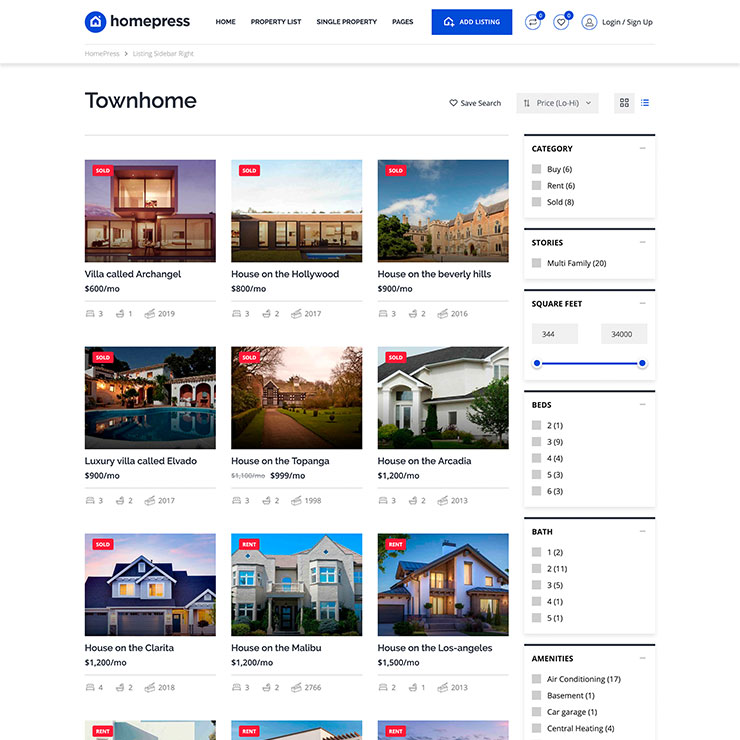Click the user account icon
The width and height of the screenshot is (740, 740).
[x=589, y=22]
